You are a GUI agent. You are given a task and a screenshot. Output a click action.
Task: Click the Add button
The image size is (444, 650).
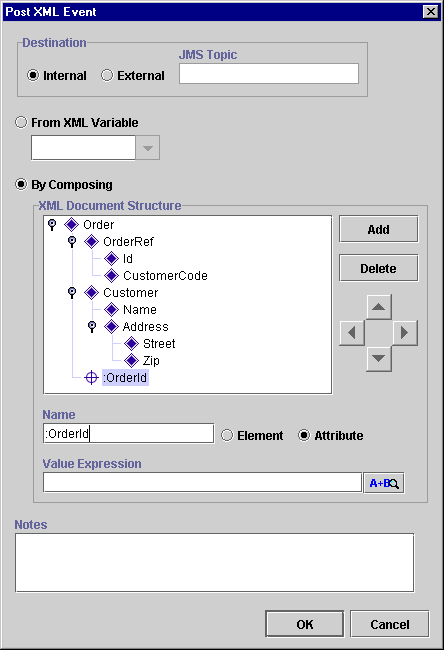pos(378,229)
